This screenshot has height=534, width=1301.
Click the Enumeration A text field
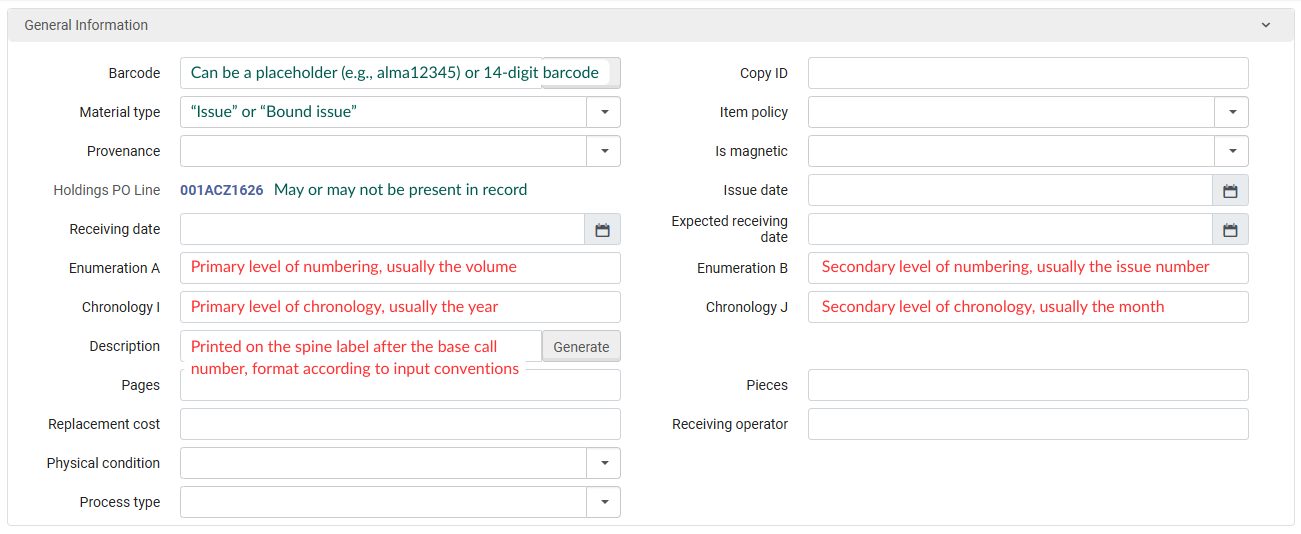pos(400,268)
